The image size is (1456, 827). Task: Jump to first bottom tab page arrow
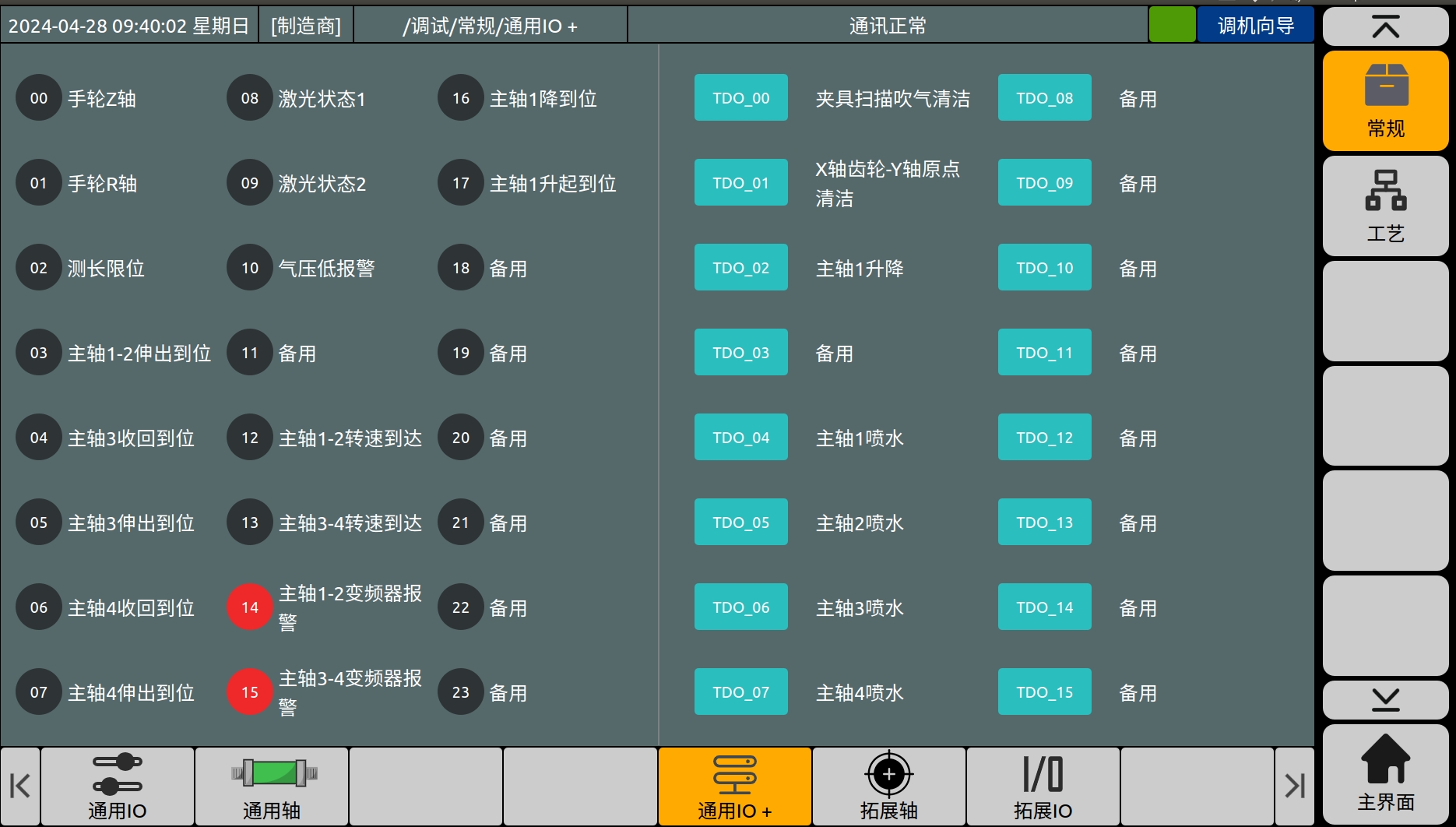pyautogui.click(x=20, y=787)
